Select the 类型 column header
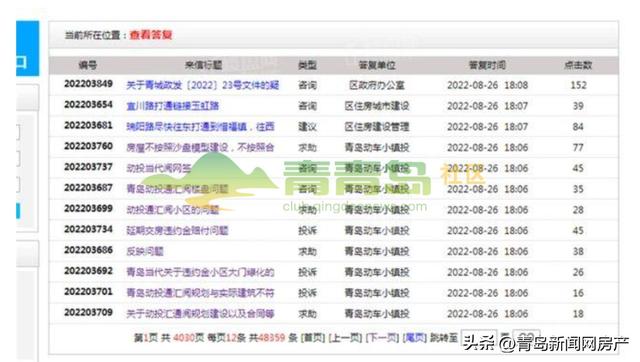Screen dimensions: 640x362 307,65
